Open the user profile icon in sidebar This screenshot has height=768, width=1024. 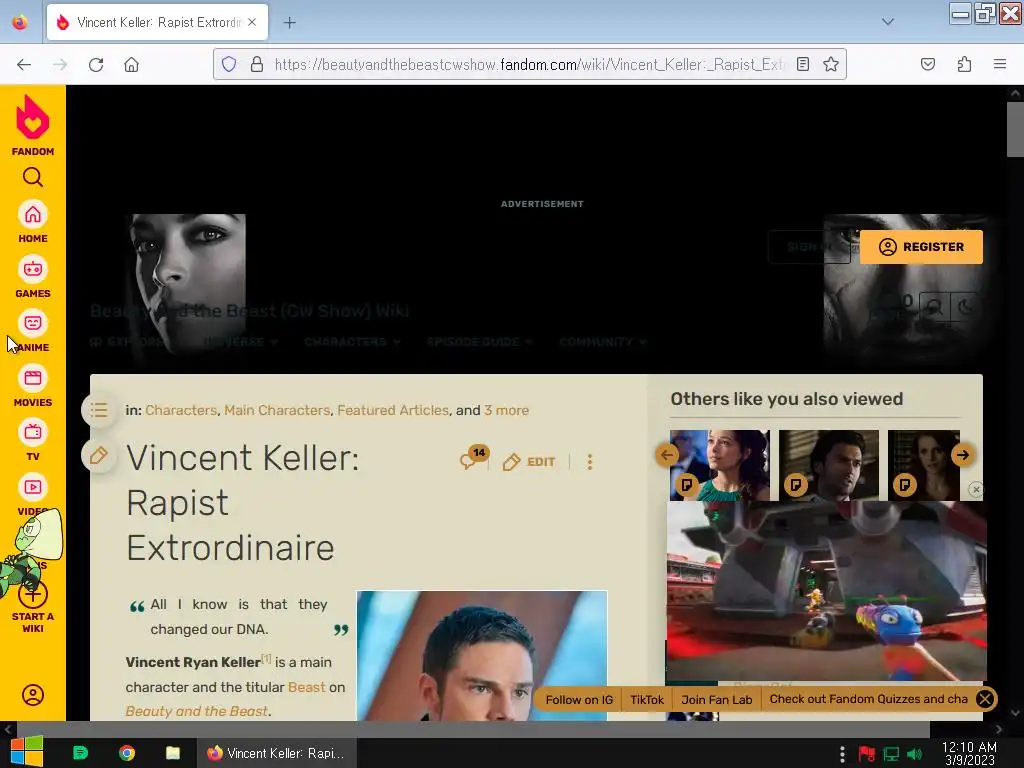(33, 695)
